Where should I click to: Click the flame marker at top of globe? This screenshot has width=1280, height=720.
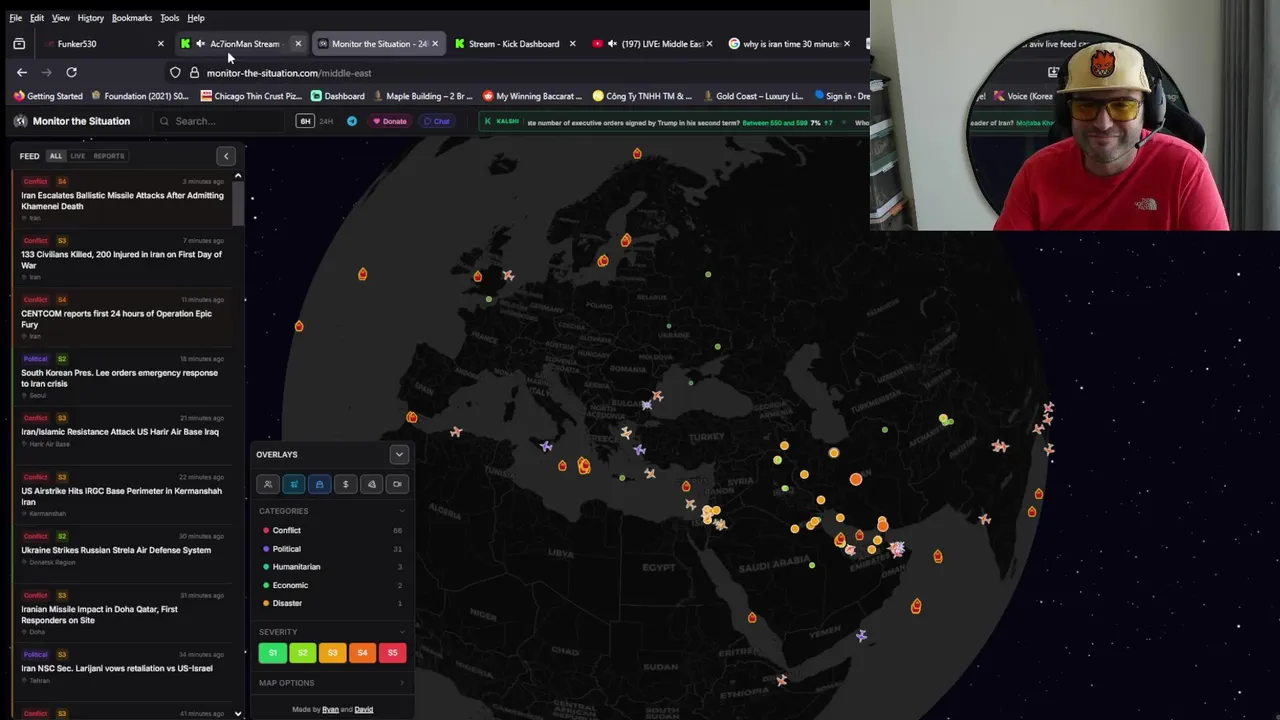[x=637, y=154]
